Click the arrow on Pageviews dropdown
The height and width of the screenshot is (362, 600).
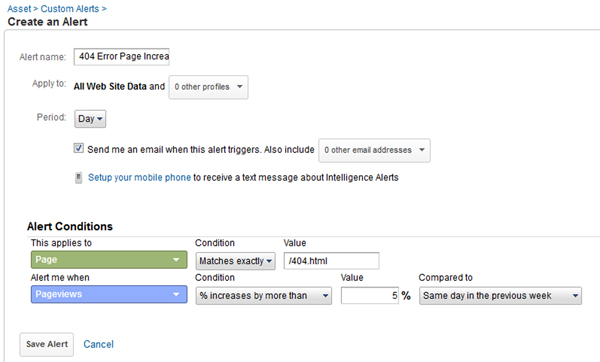coord(176,294)
